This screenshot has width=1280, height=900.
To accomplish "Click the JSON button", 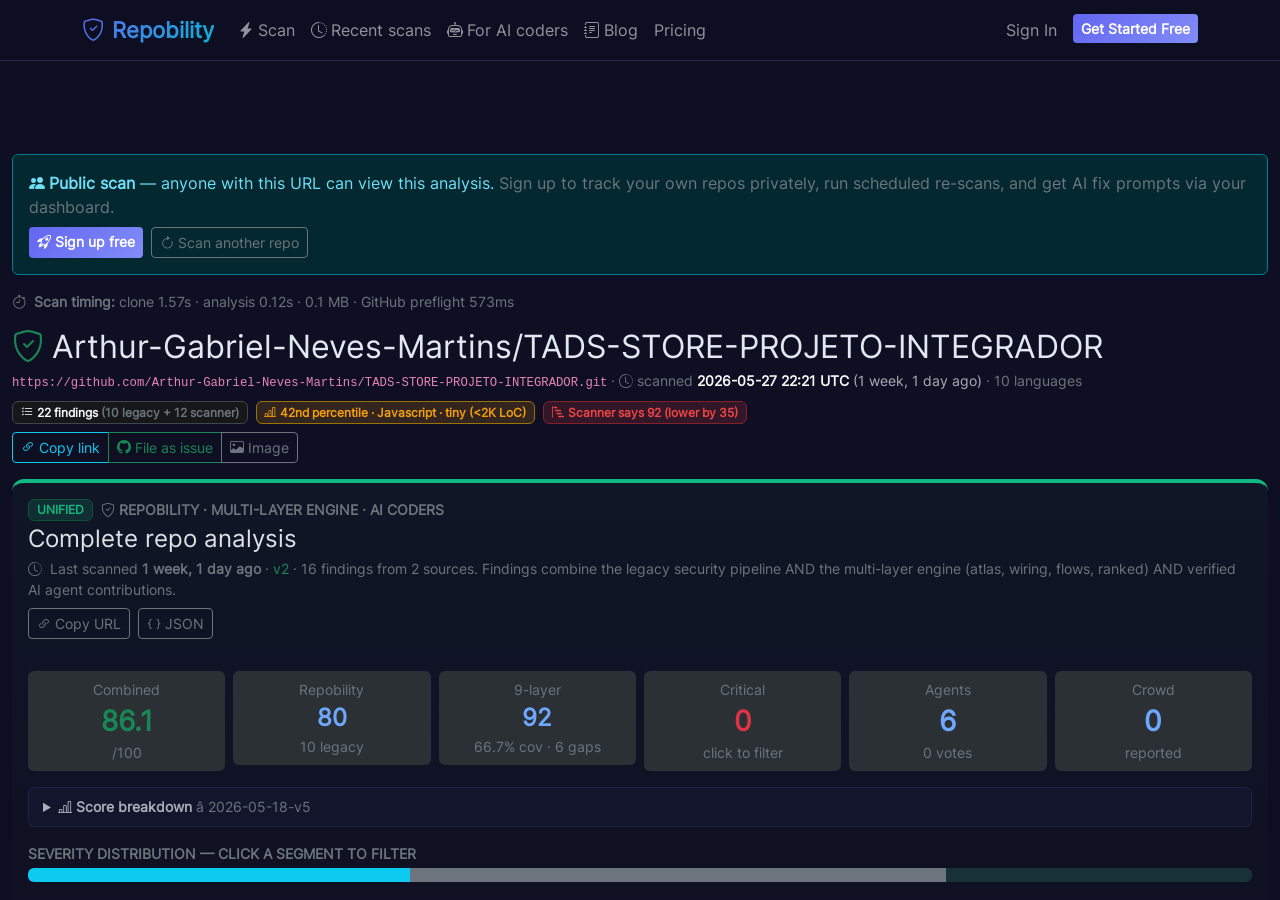I will (175, 623).
